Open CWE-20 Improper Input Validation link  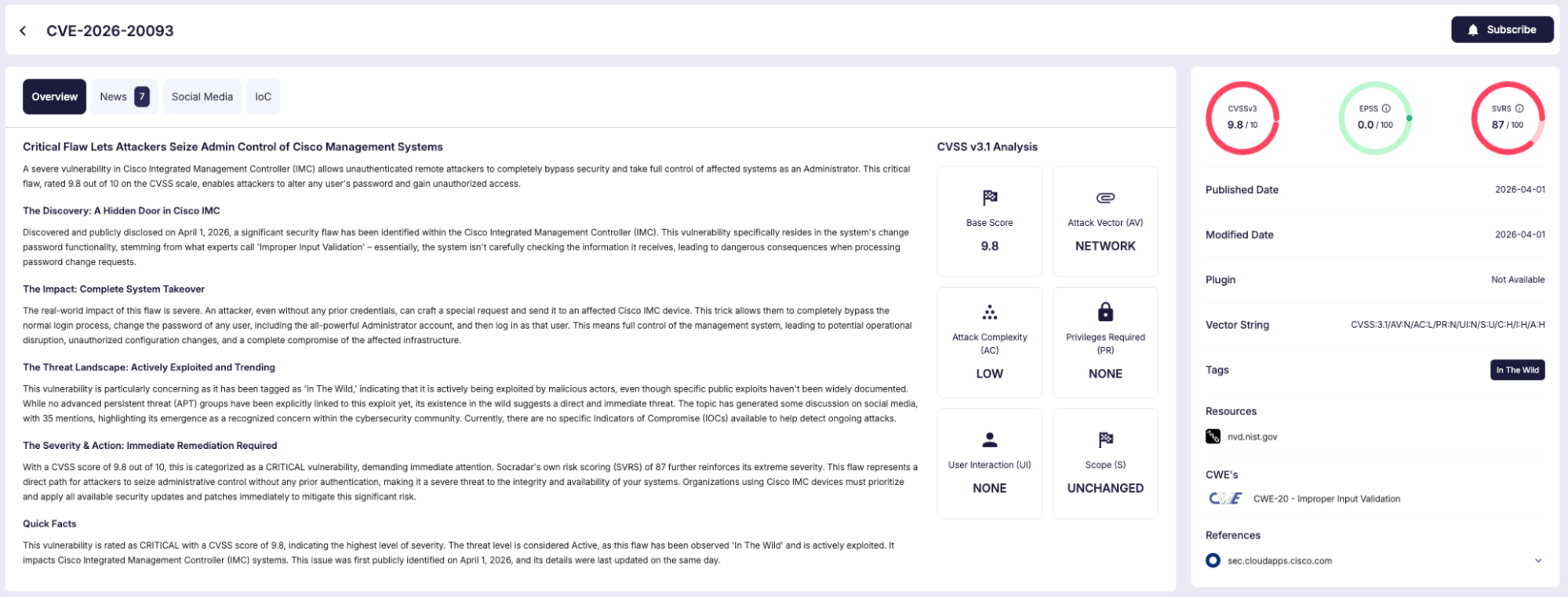(1326, 499)
